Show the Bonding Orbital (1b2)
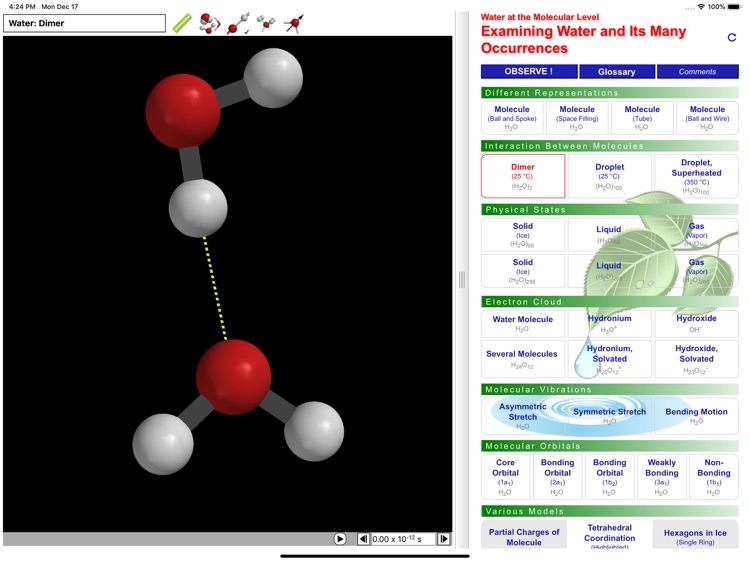This screenshot has width=750, height=562. (609, 477)
